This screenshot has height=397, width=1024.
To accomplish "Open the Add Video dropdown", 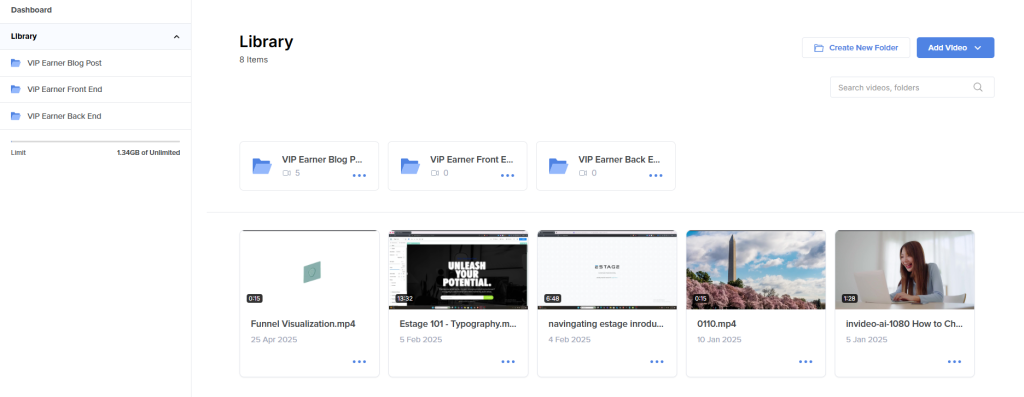I will click(955, 48).
